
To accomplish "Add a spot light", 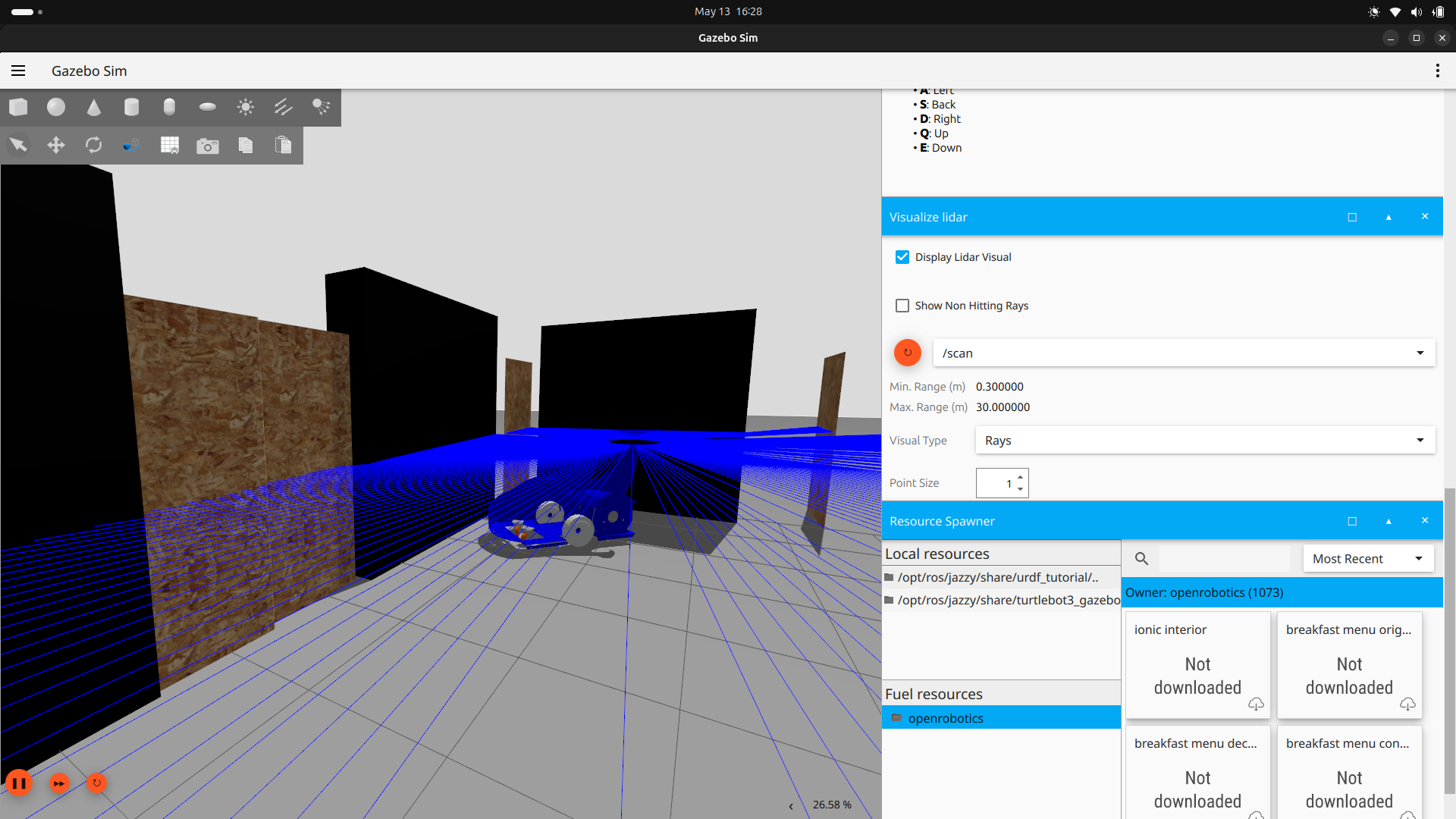I will coord(321,107).
